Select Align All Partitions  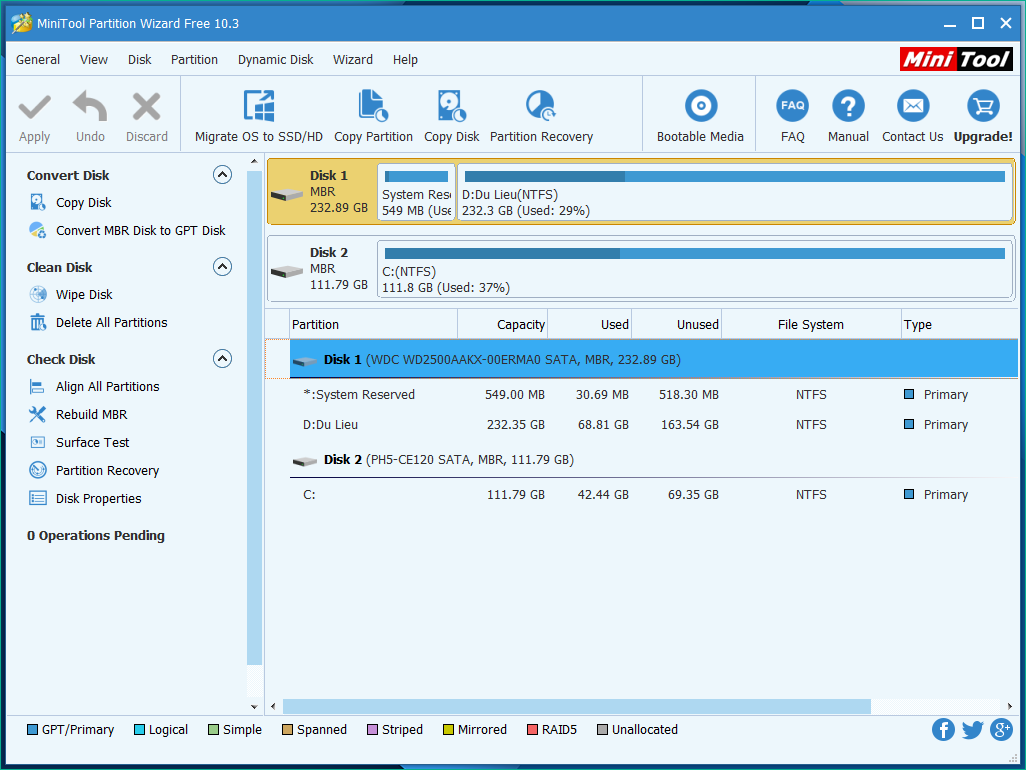pyautogui.click(x=108, y=387)
